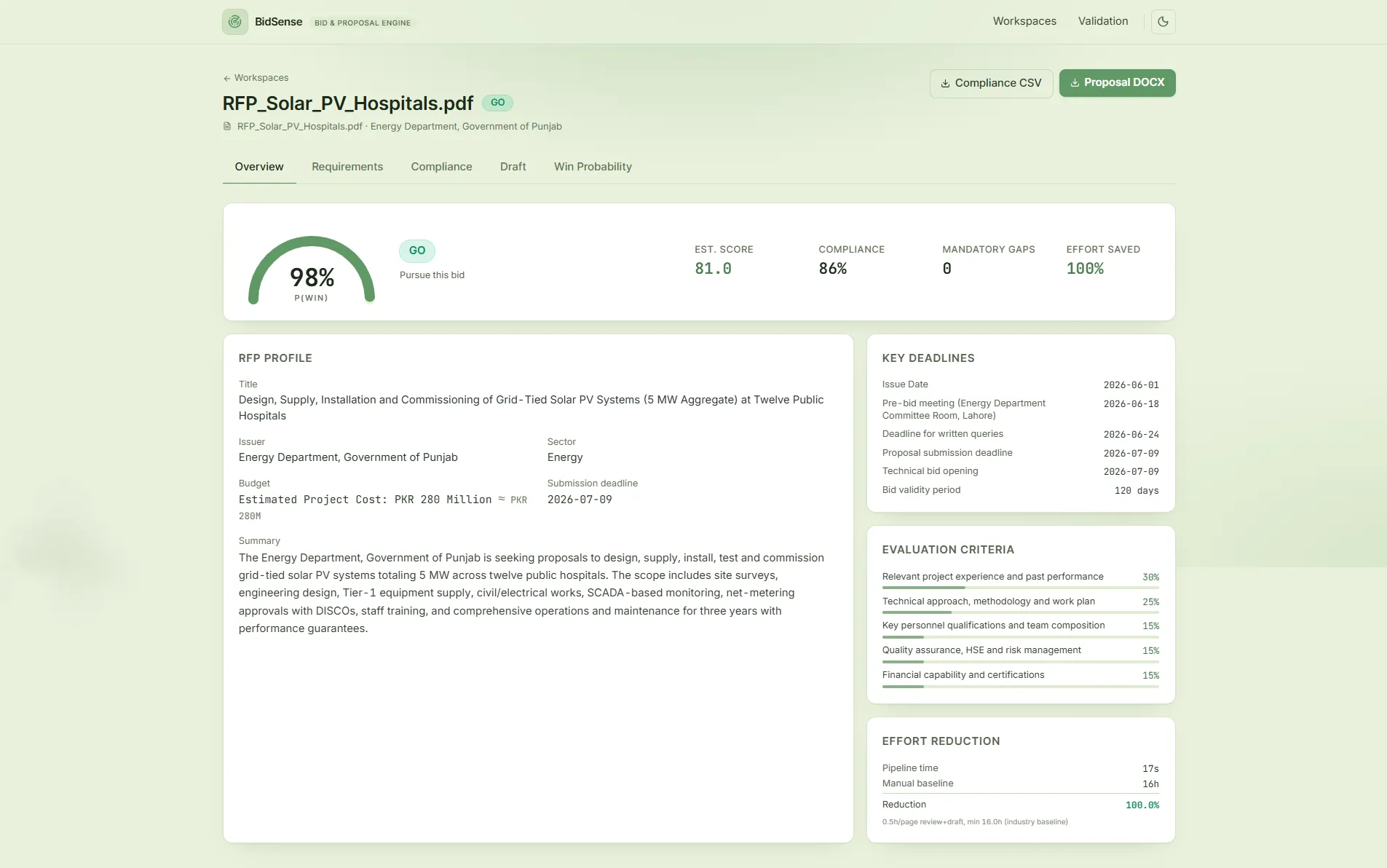Click the Issuer value Energy Department, Government of Punjab

point(348,457)
